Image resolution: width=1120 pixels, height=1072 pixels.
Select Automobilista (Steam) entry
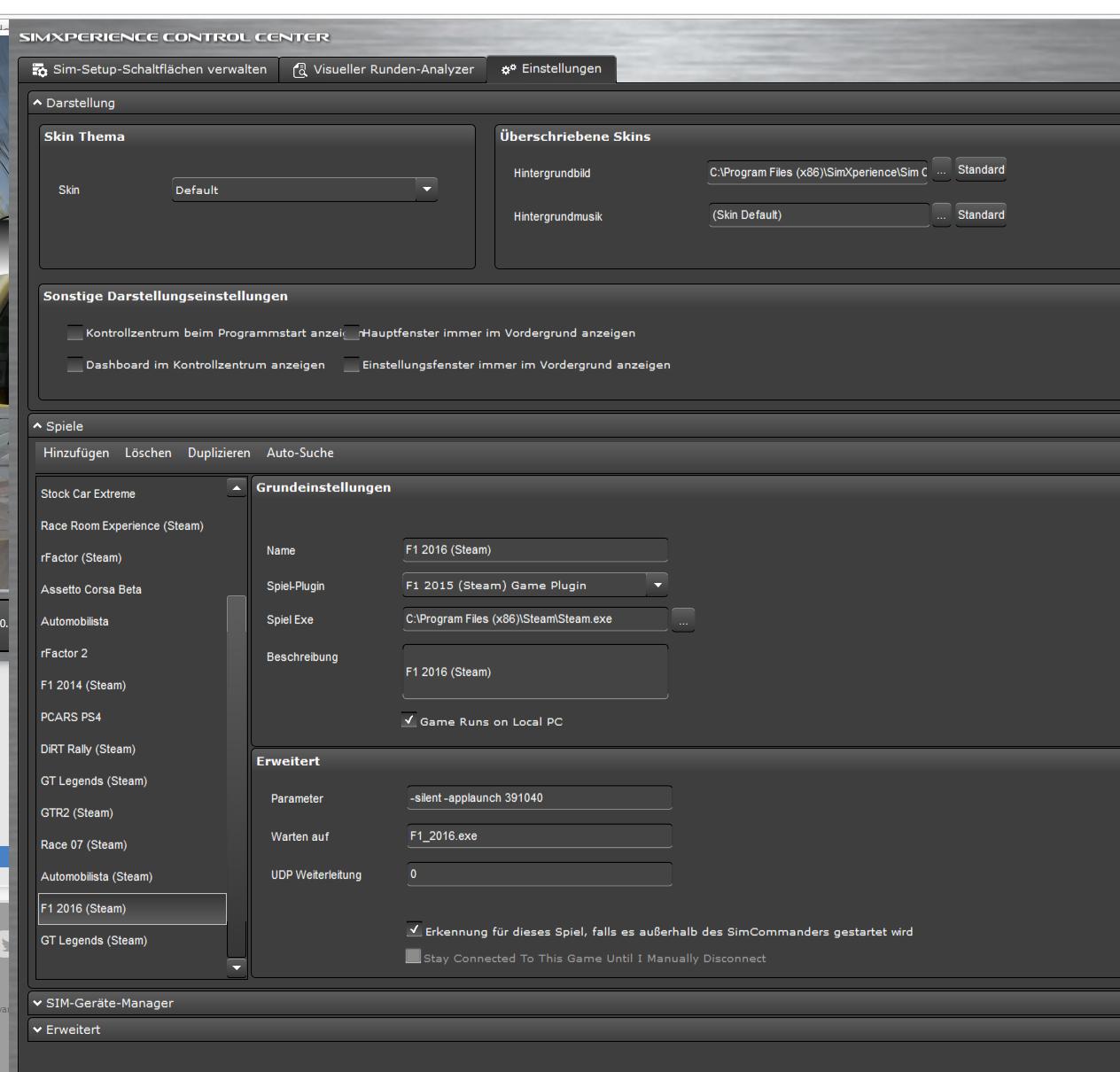point(131,876)
